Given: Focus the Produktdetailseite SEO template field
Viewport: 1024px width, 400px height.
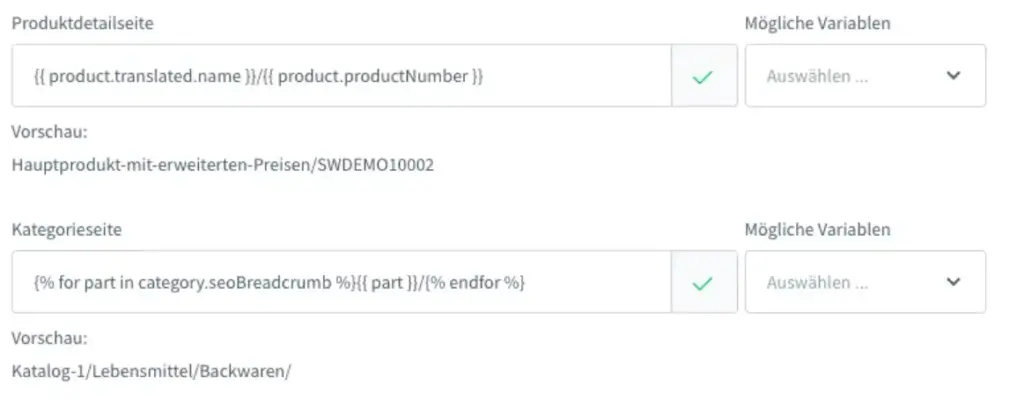Looking at the screenshot, I should tap(340, 76).
